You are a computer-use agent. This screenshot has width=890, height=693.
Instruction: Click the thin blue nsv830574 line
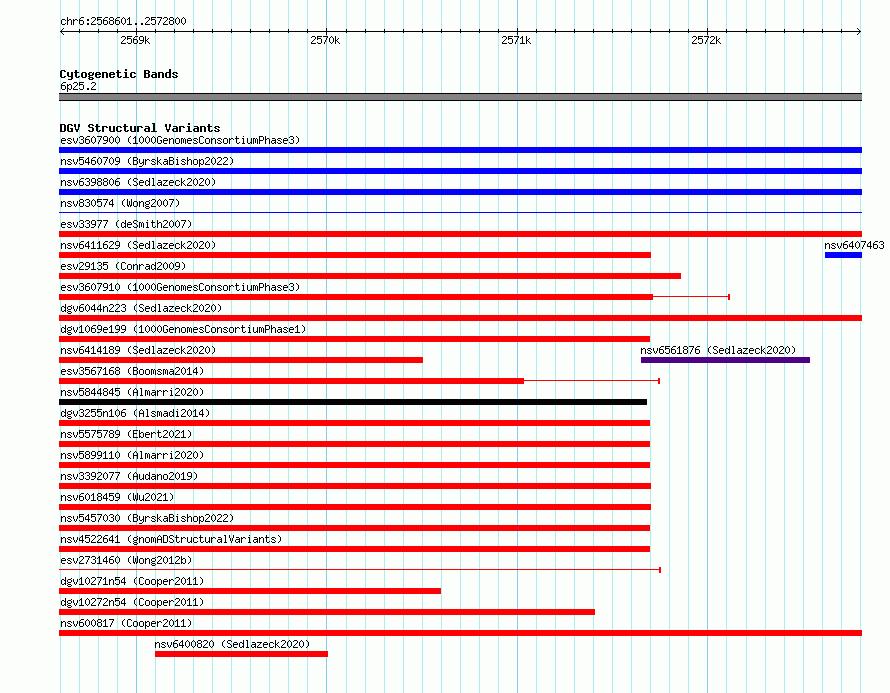[460, 212]
